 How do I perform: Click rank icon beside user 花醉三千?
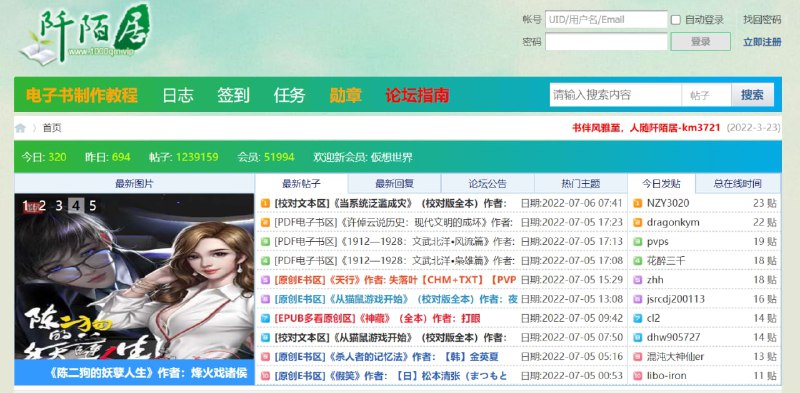[x=638, y=261]
